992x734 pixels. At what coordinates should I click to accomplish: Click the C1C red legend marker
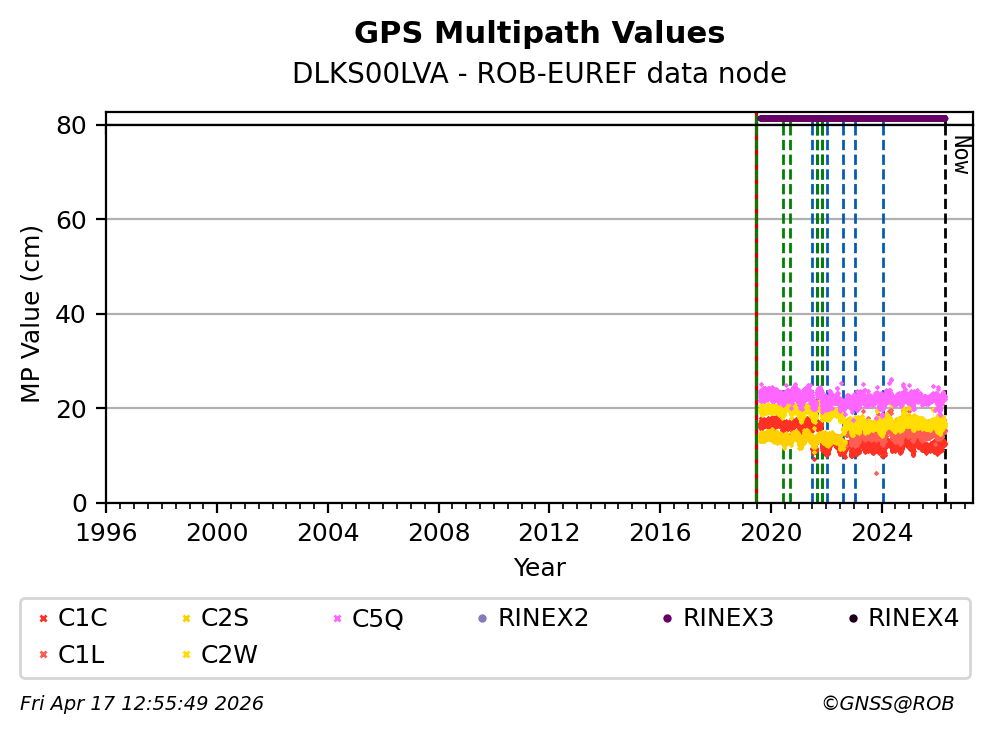pos(43,619)
